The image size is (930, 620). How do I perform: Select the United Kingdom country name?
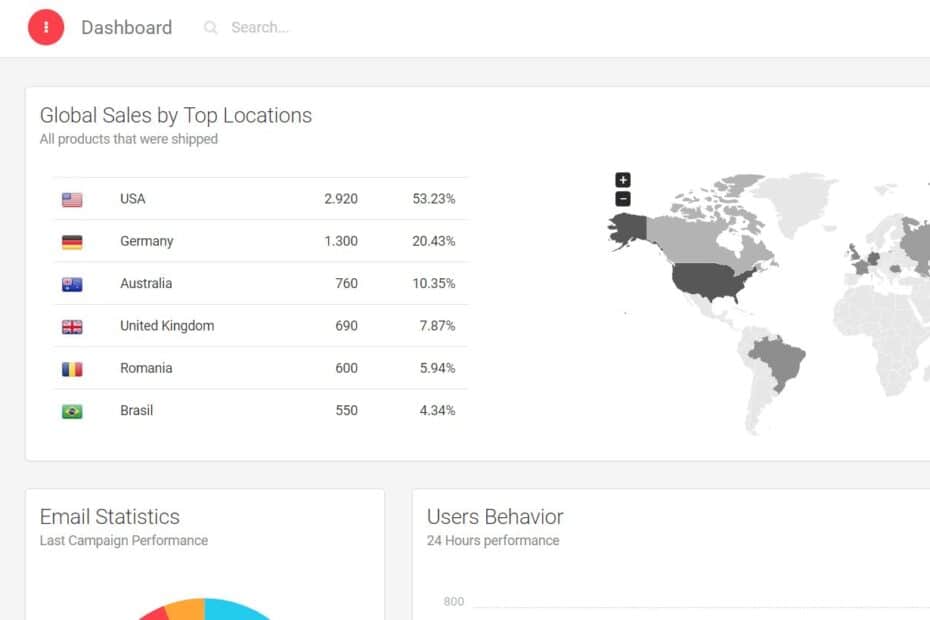pyautogui.click(x=167, y=326)
